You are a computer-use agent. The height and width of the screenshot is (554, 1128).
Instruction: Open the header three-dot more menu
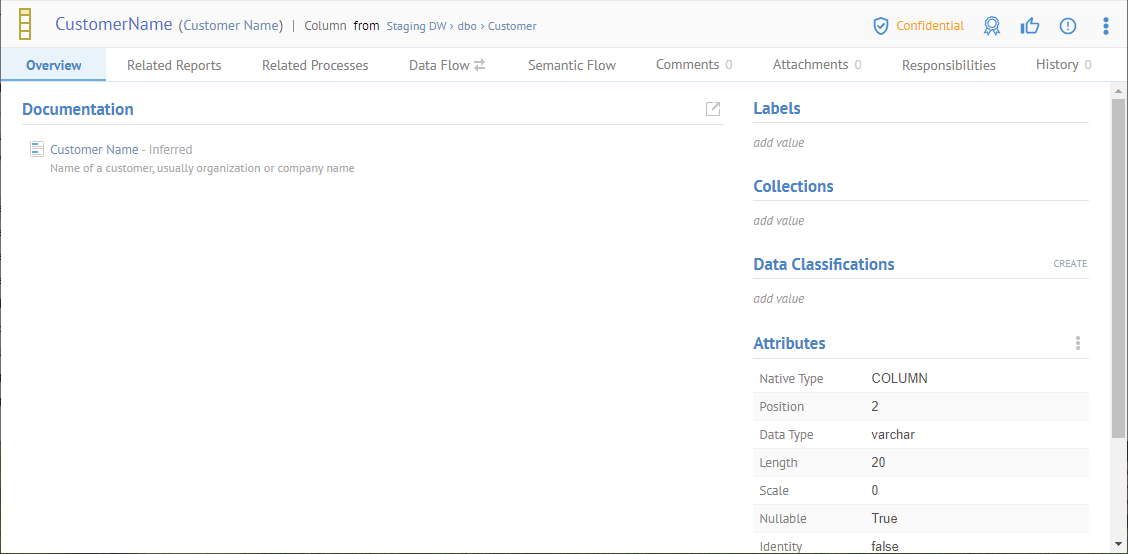(x=1105, y=26)
